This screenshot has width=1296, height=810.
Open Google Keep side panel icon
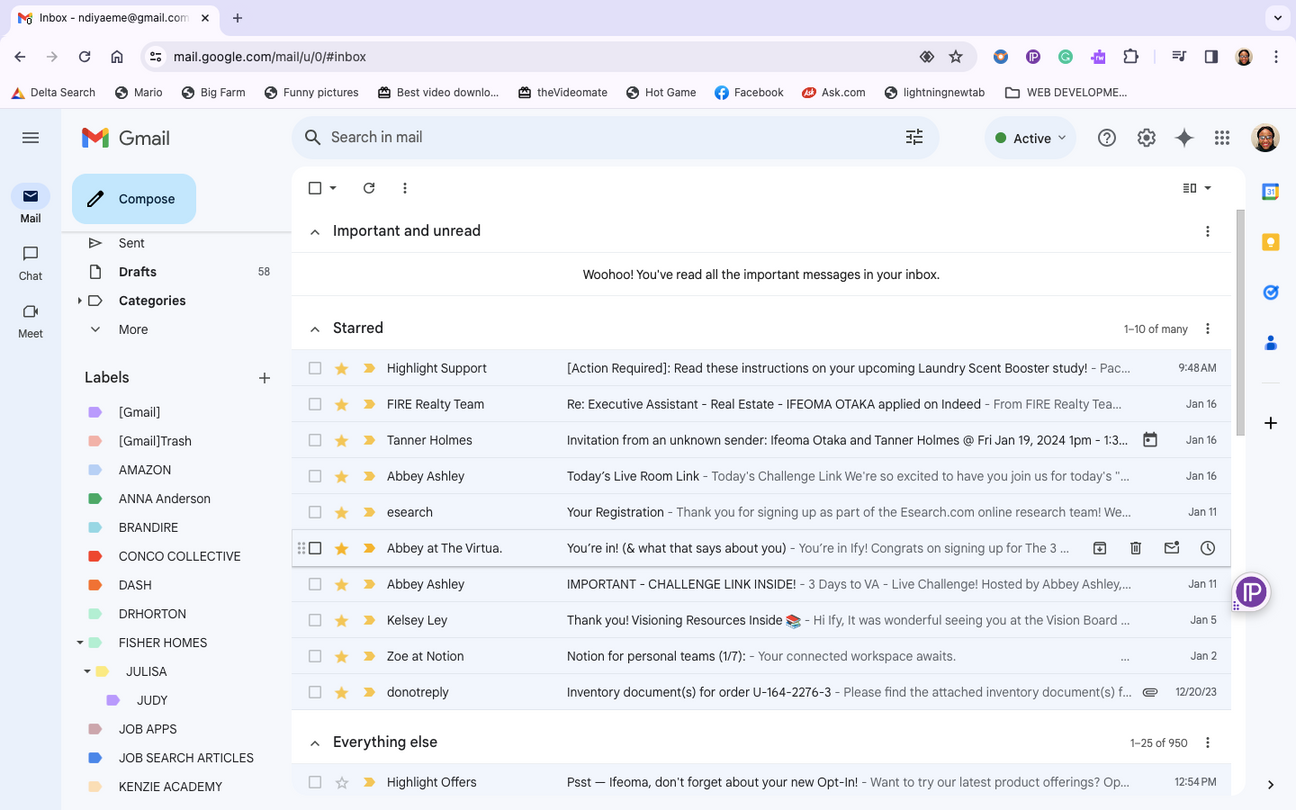[1270, 242]
